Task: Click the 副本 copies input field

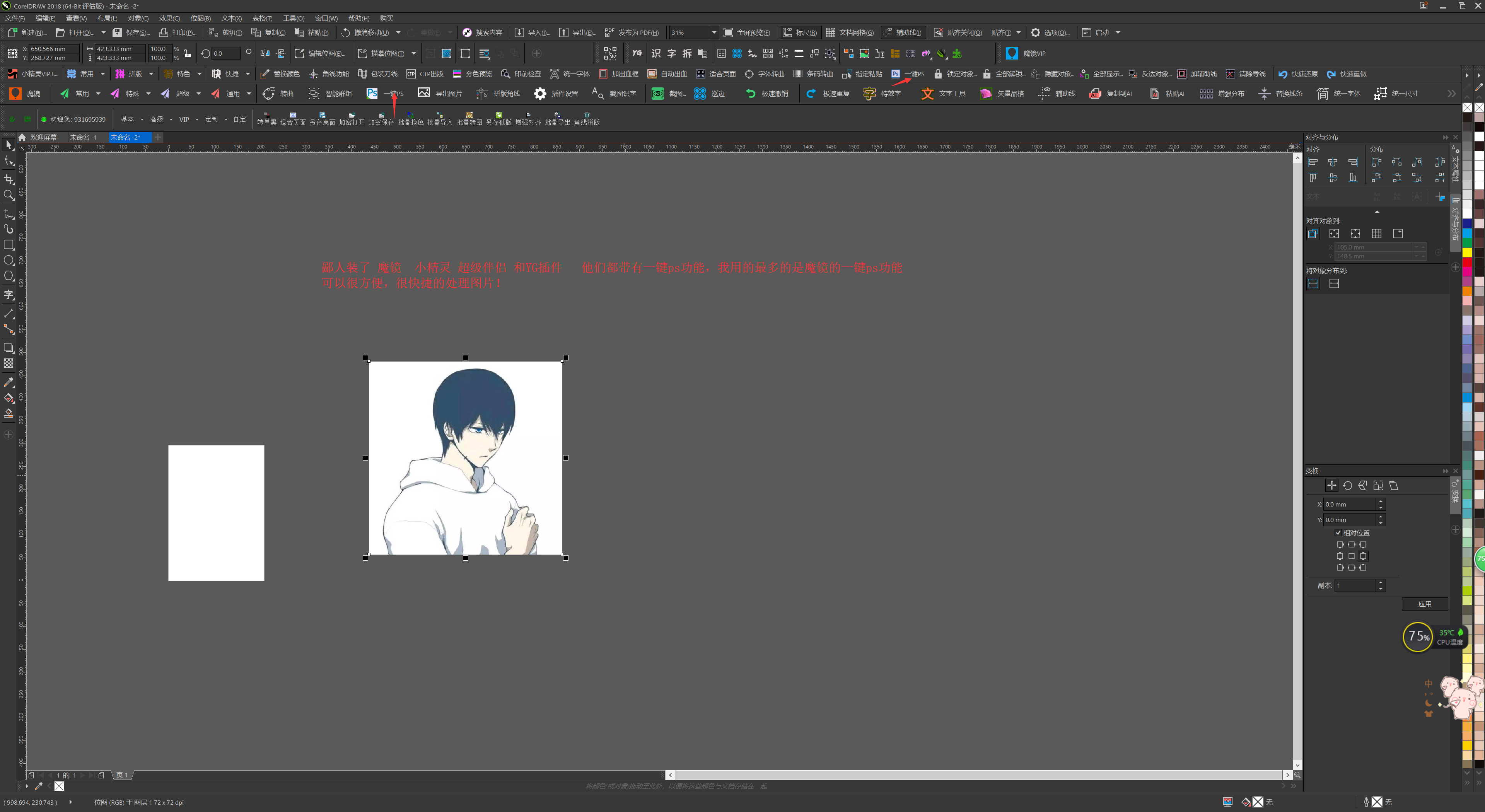Action: 1355,585
